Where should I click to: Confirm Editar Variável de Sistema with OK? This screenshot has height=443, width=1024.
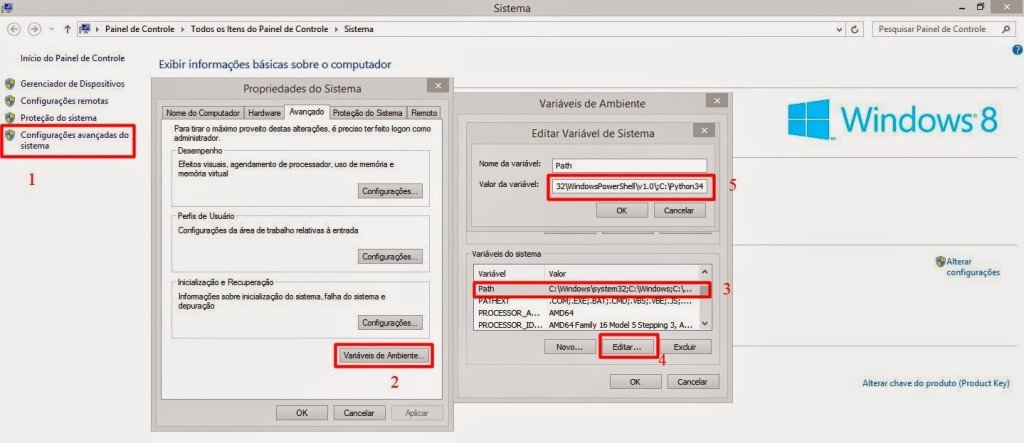622,210
